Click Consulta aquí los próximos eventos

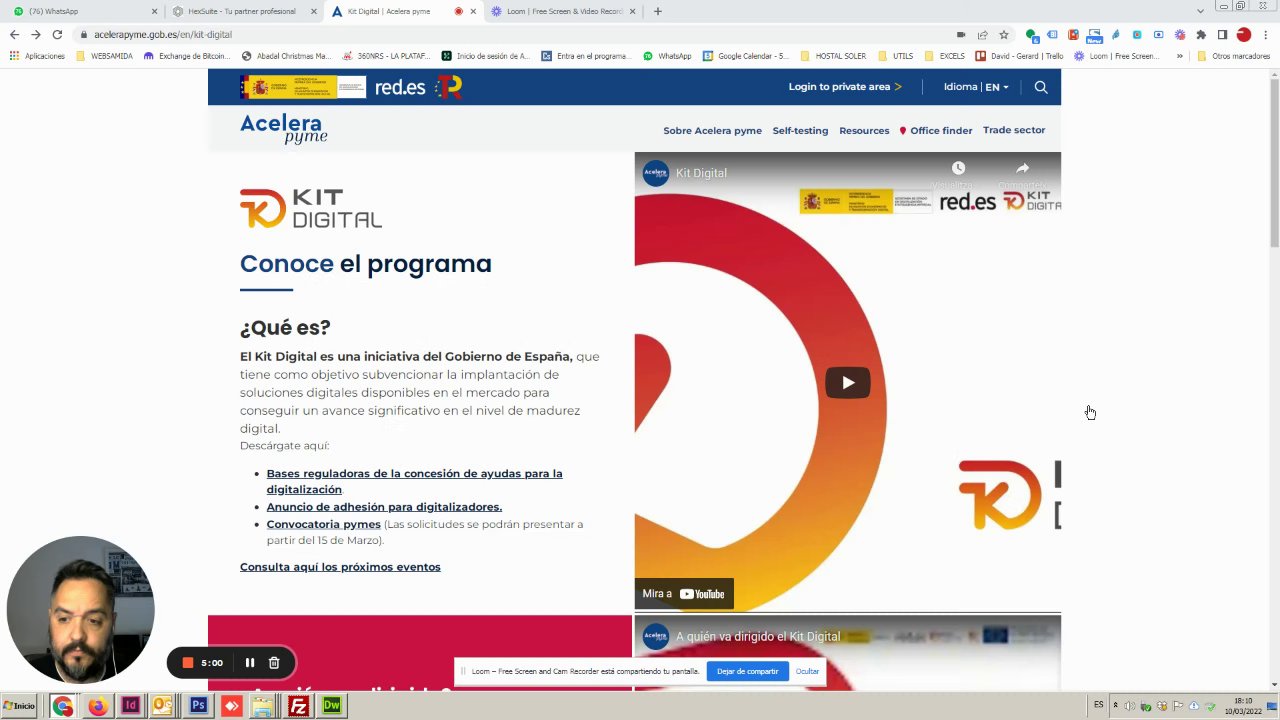pyautogui.click(x=340, y=567)
